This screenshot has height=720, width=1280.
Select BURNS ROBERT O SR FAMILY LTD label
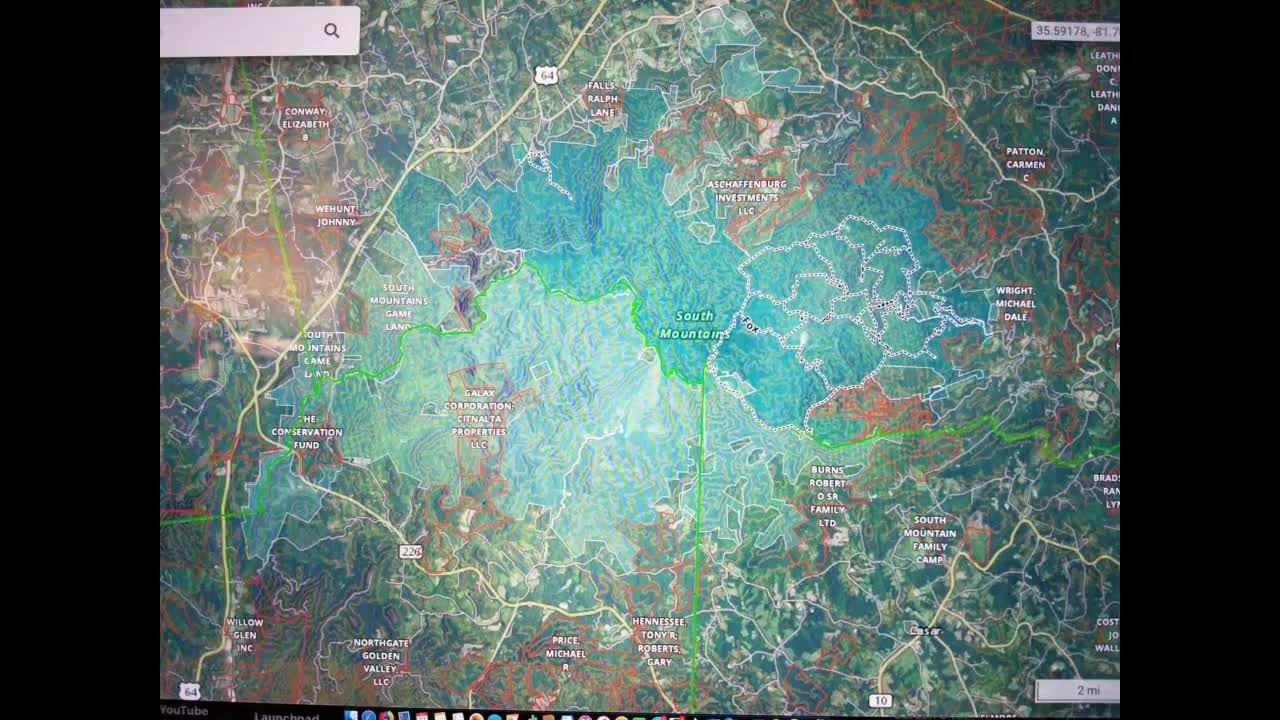tap(827, 496)
